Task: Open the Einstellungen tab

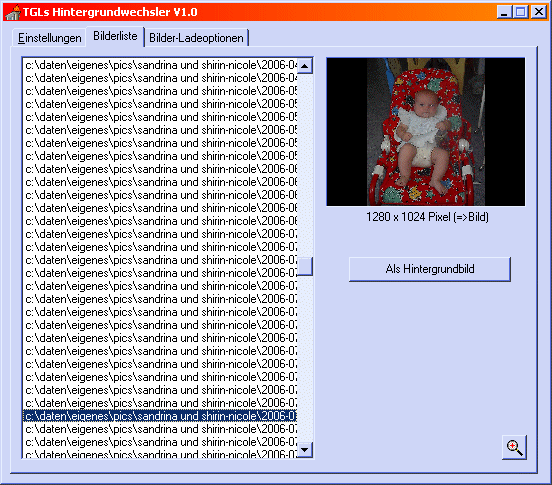Action: (50, 38)
